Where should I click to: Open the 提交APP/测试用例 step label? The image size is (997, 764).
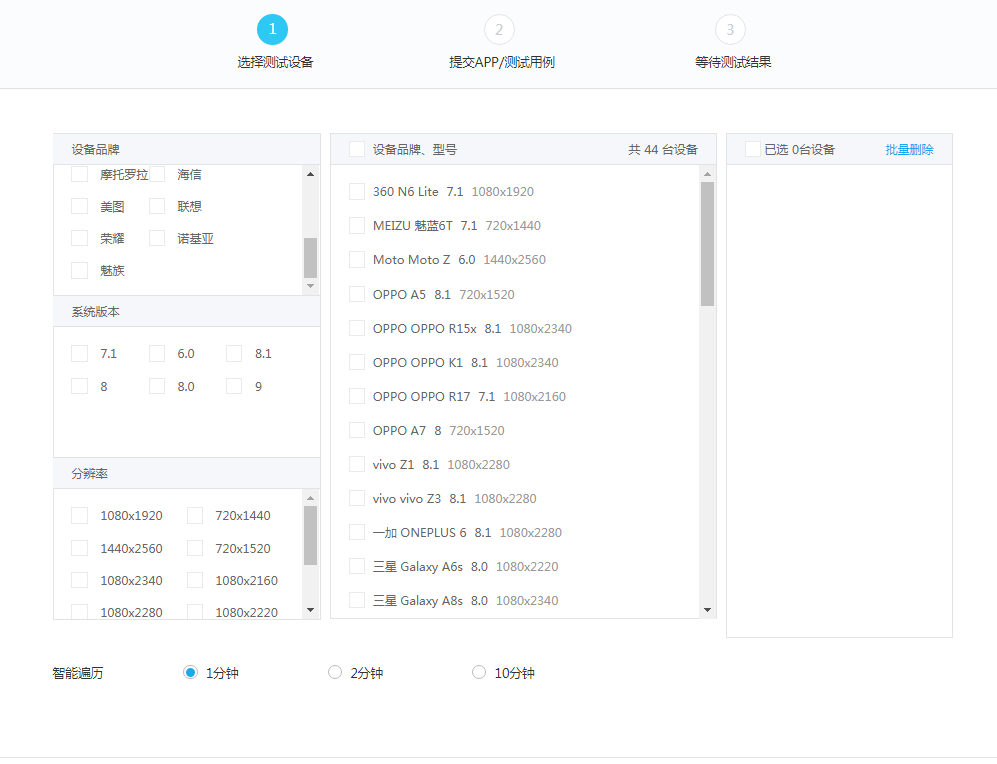(x=502, y=62)
